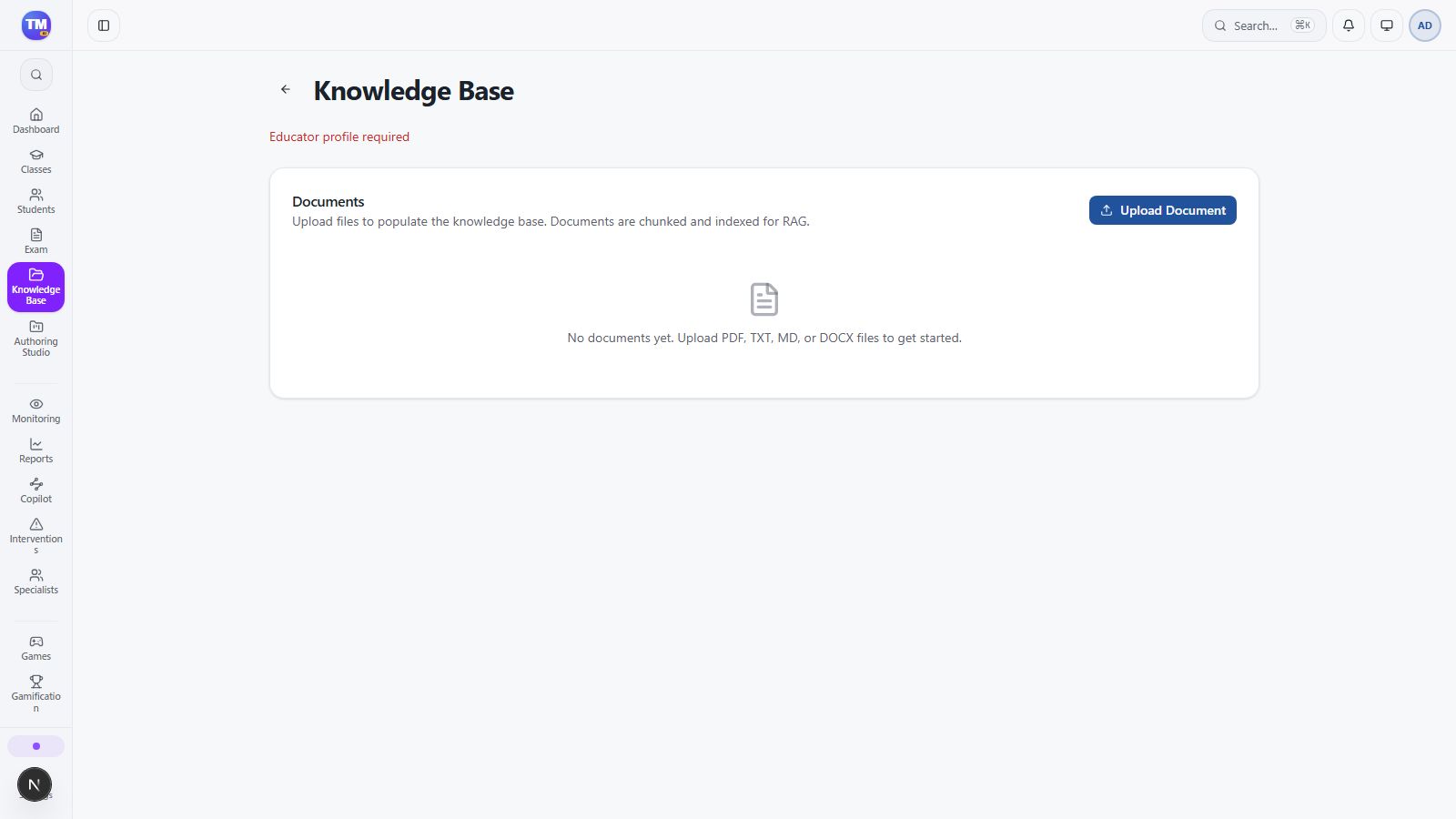Open Gamification in sidebar
Viewport: 1456px width, 819px height.
(36, 693)
